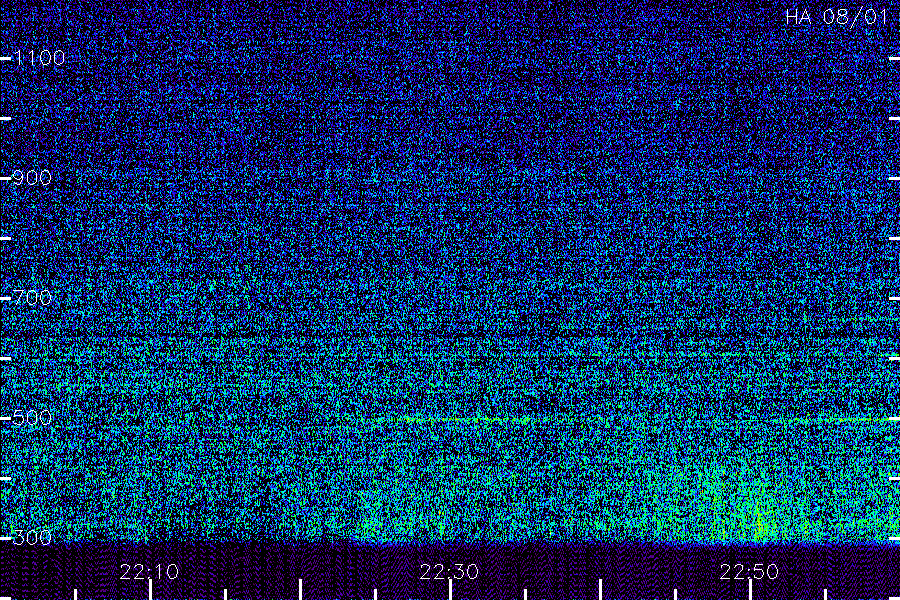900x600 pixels.
Task: Click the HA 08/01 date label
Action: coord(836,17)
